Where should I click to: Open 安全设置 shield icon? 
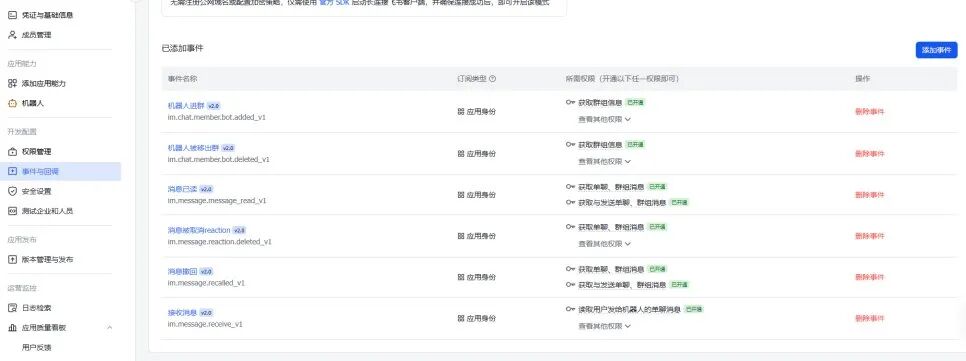click(12, 191)
